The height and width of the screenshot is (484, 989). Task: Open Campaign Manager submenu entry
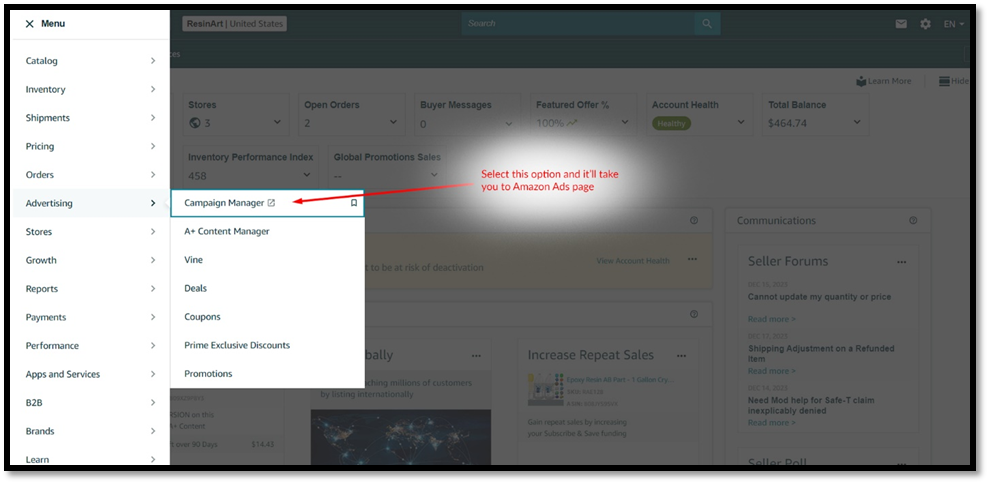[267, 203]
